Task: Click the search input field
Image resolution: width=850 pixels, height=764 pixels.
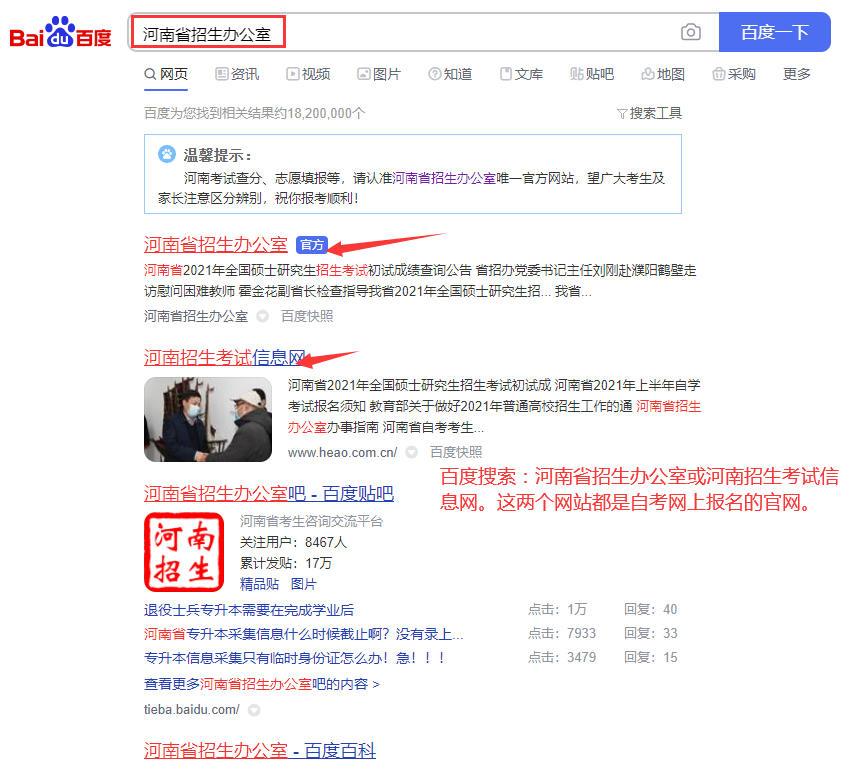Action: click(x=400, y=33)
